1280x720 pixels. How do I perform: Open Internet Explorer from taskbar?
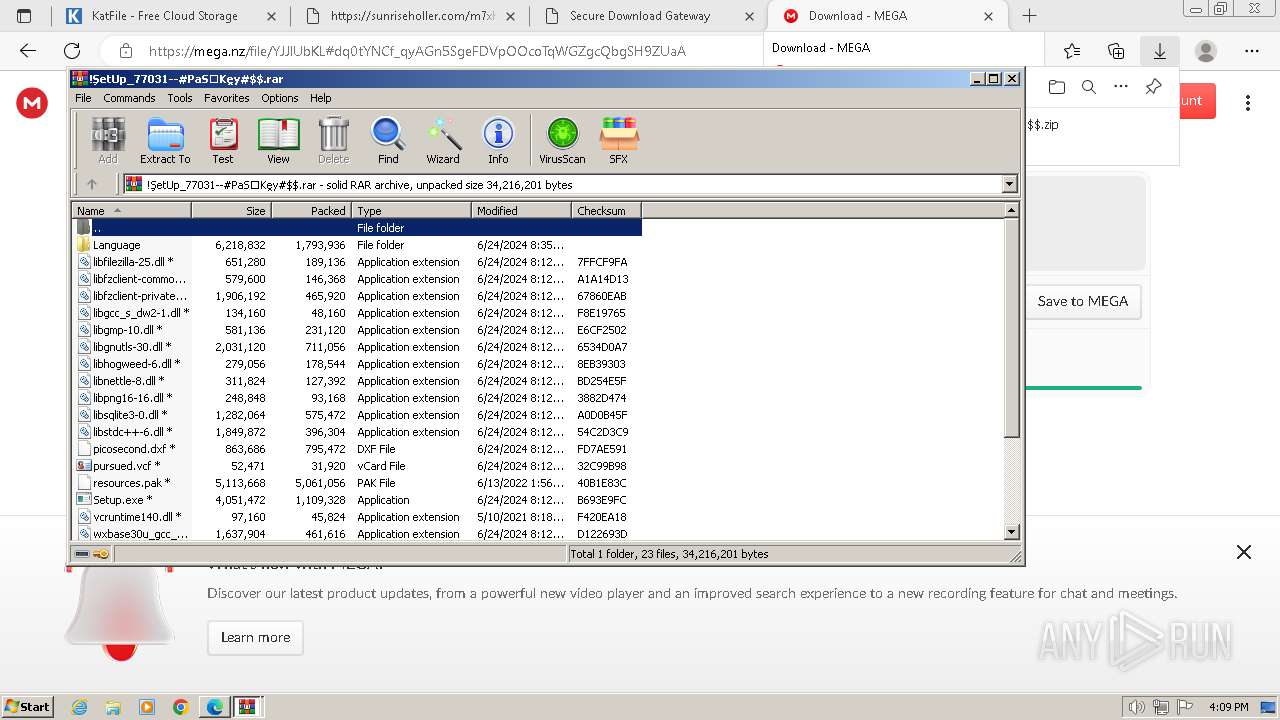79,707
